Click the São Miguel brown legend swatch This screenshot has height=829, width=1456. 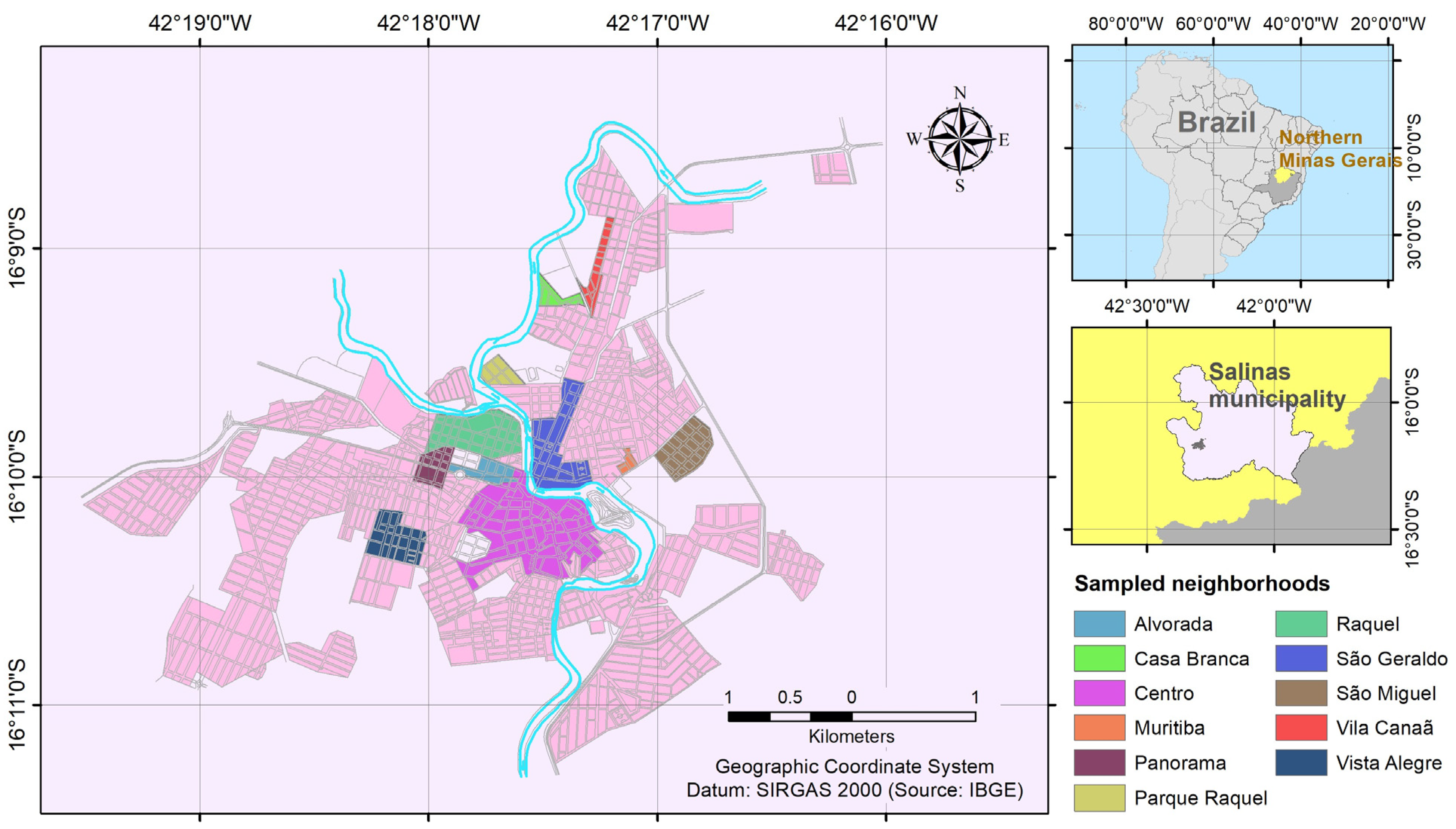[1301, 694]
